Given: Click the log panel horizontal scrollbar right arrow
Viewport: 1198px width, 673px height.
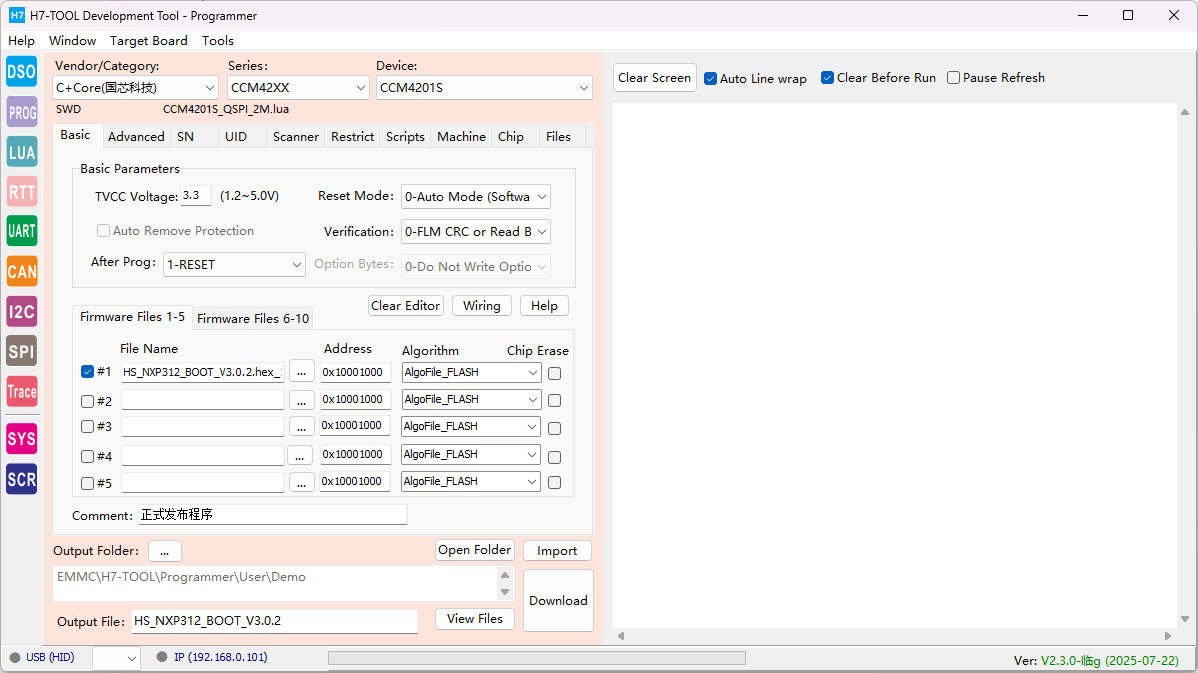Looking at the screenshot, I should tap(1167, 636).
